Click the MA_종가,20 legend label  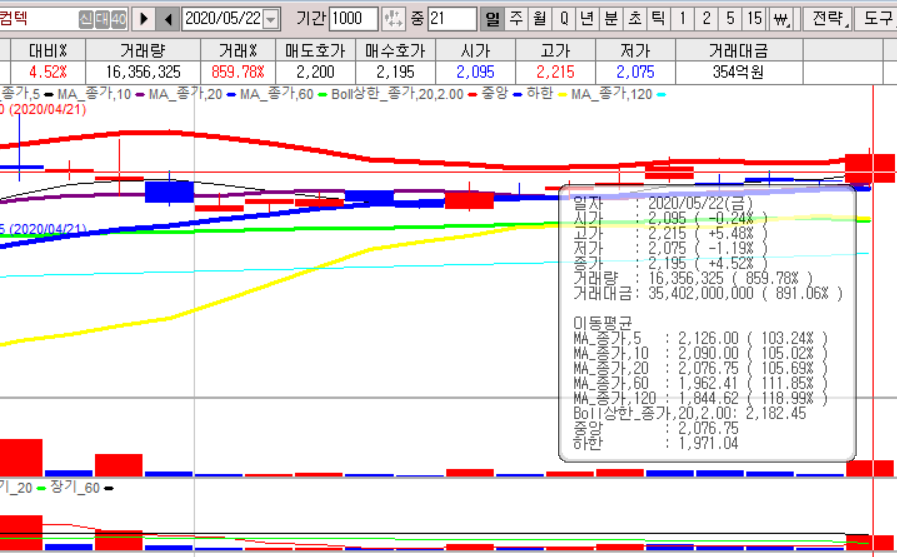(185, 94)
